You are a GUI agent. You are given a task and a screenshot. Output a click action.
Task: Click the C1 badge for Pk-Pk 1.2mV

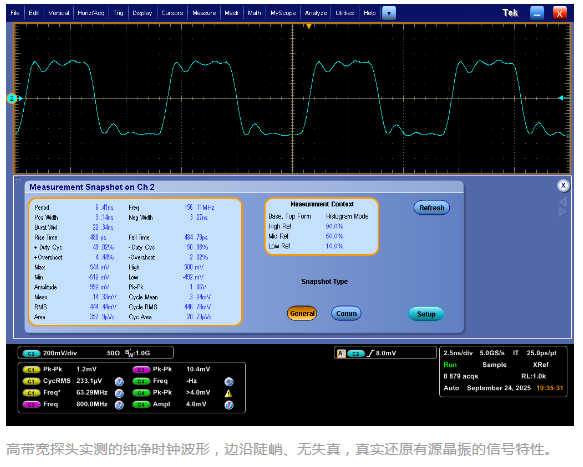click(31, 370)
